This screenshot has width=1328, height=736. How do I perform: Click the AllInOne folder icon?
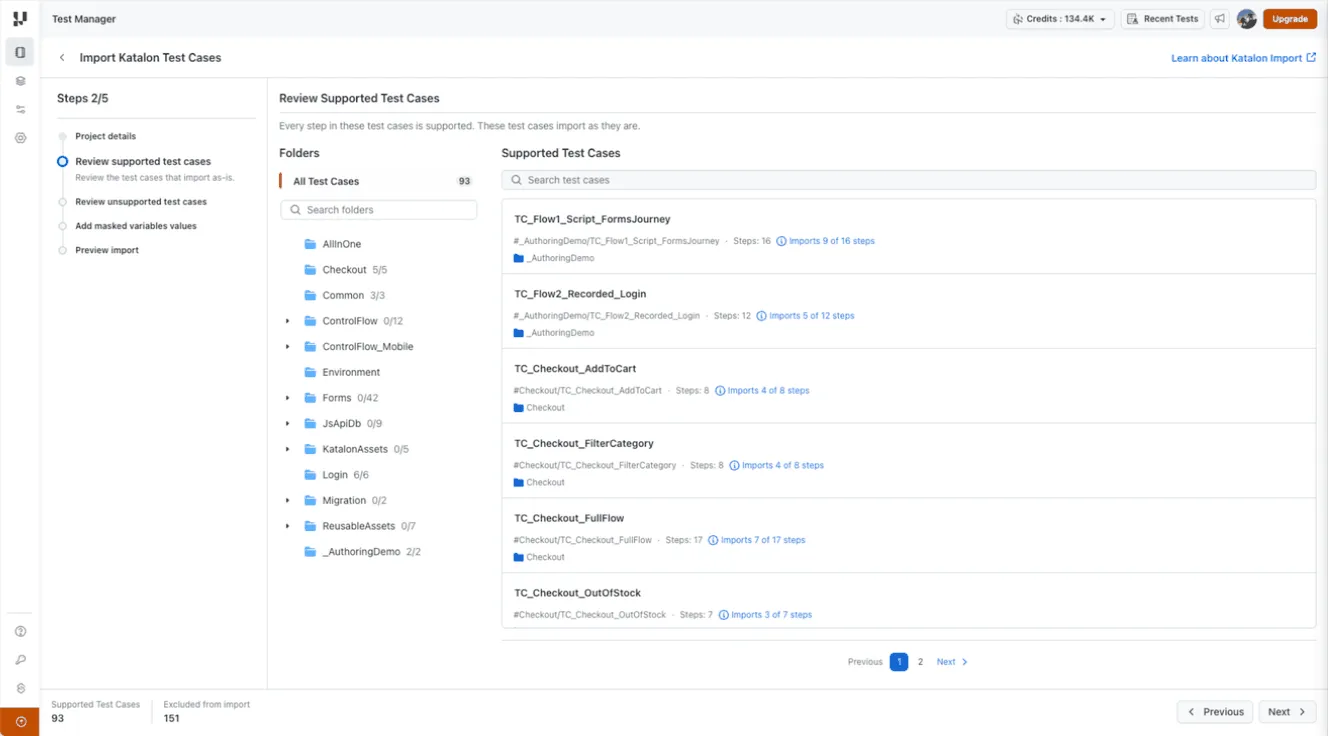pyautogui.click(x=310, y=244)
